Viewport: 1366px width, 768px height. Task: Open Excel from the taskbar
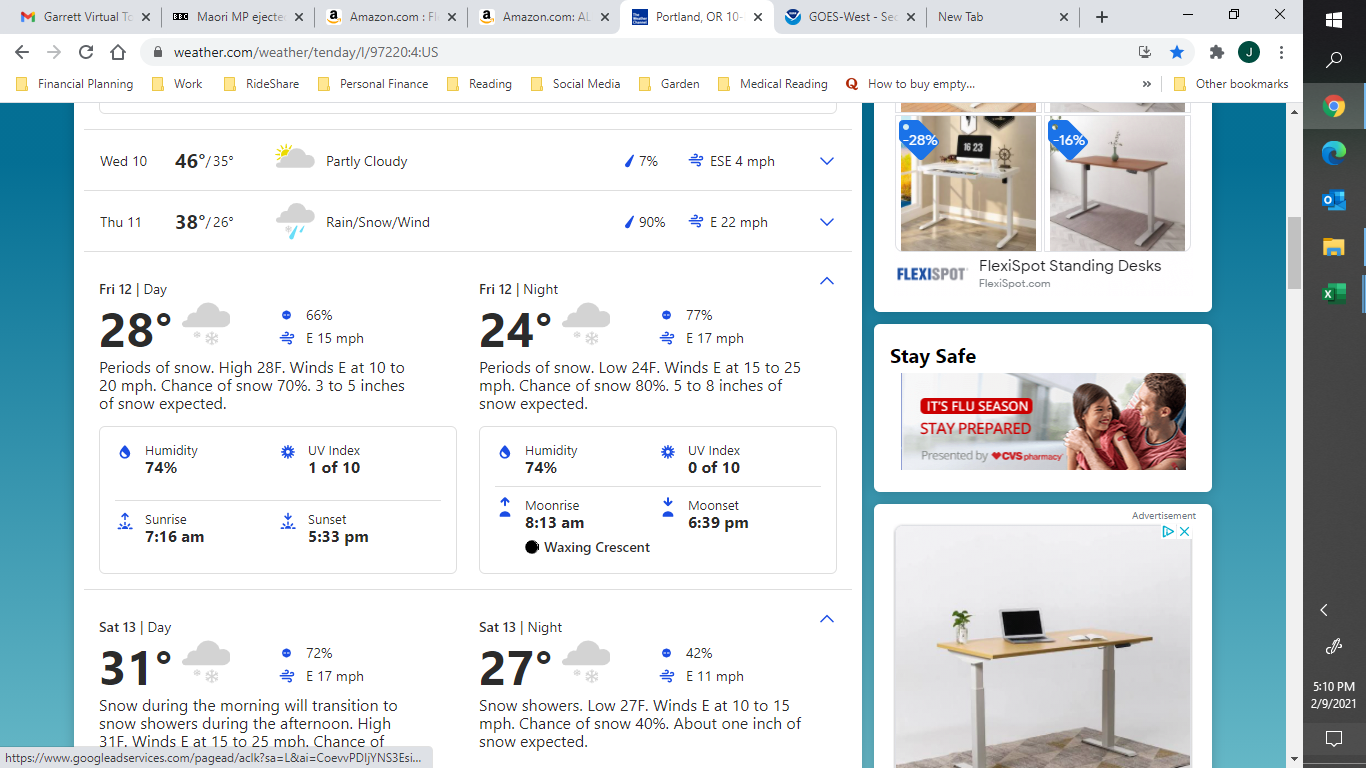point(1334,293)
